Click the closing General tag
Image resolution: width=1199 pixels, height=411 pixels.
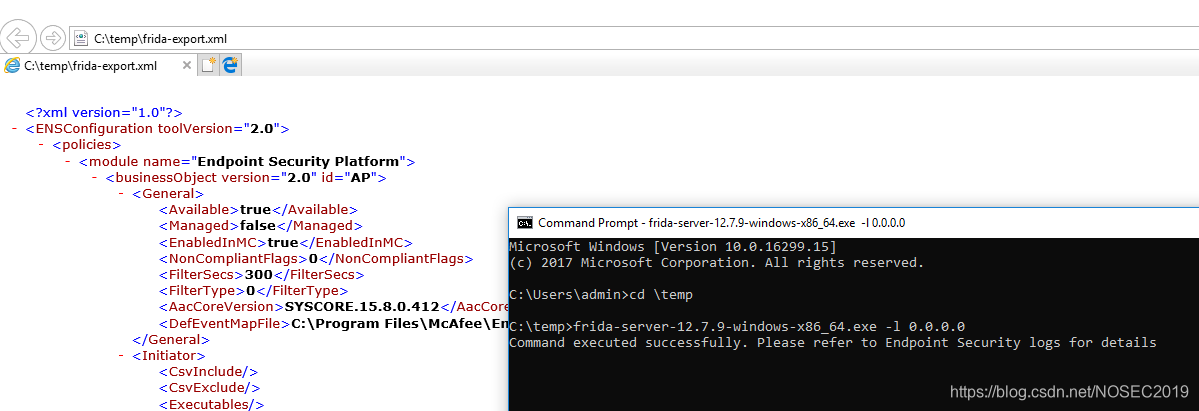coord(171,340)
